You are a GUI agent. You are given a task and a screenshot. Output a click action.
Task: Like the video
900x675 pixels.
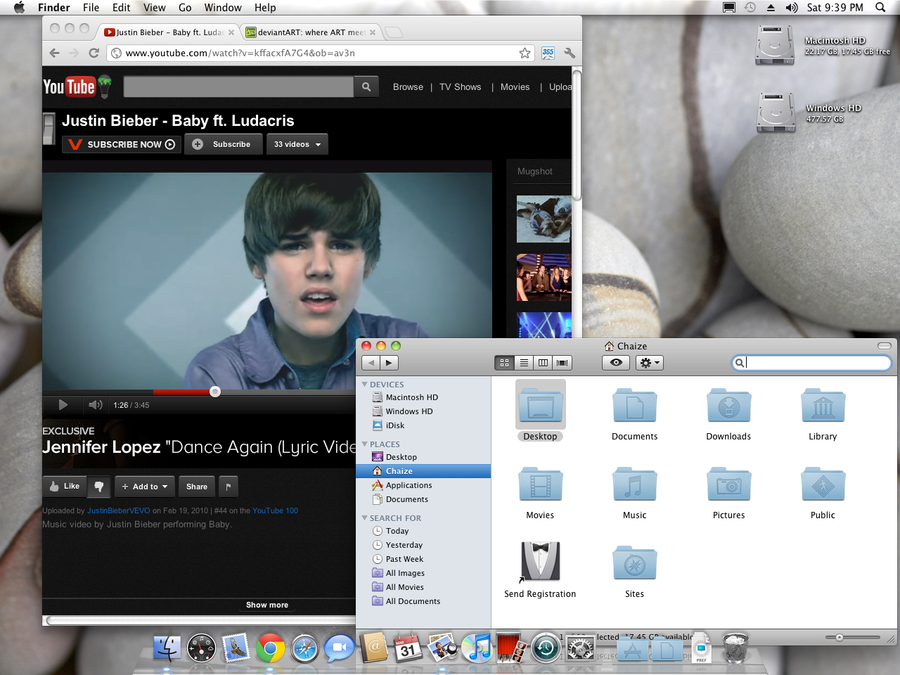(65, 486)
